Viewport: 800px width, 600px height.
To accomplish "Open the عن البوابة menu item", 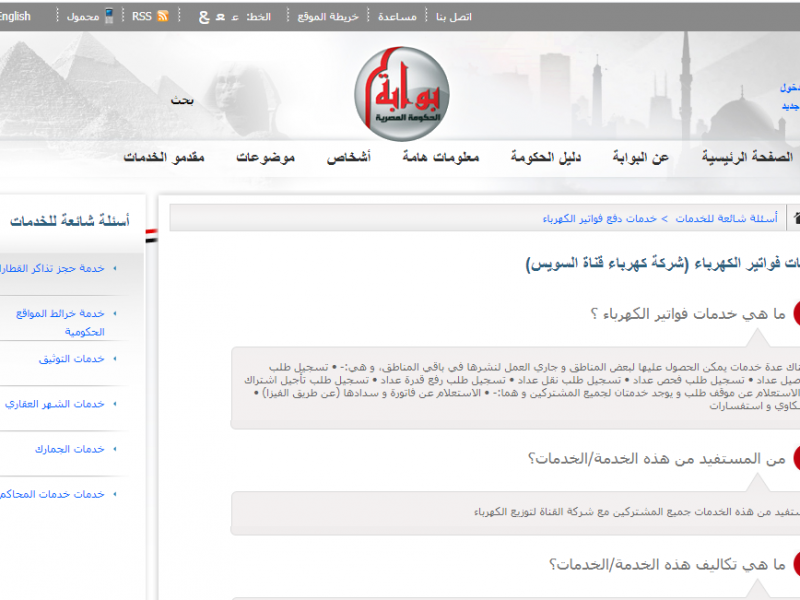I will [640, 157].
